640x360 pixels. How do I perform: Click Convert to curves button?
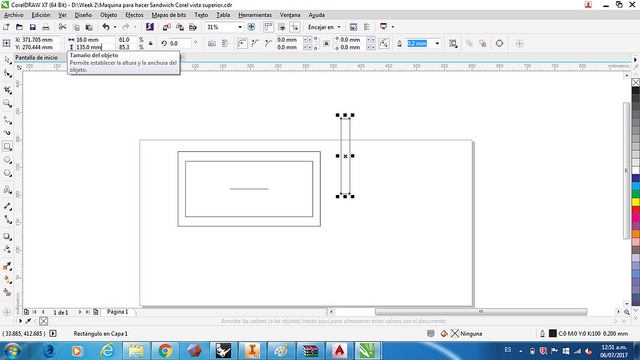pyautogui.click(x=499, y=43)
